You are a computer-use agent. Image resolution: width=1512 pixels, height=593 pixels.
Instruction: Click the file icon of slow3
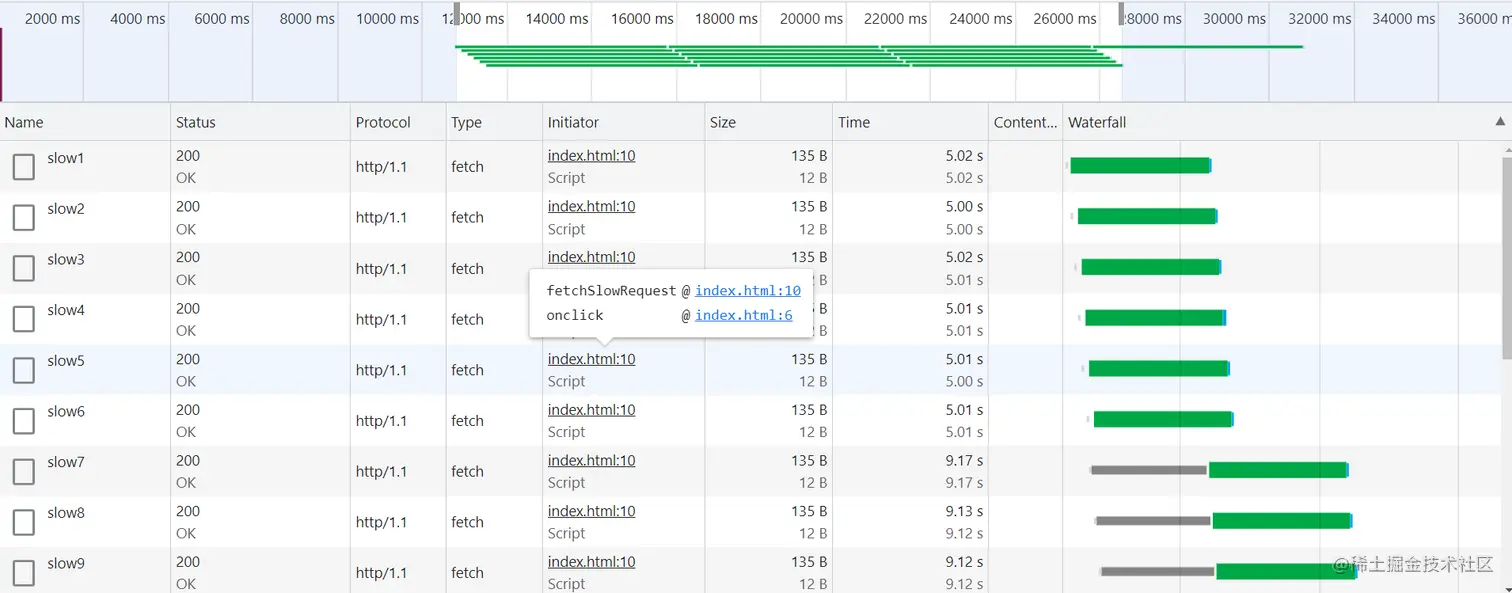pyautogui.click(x=24, y=268)
